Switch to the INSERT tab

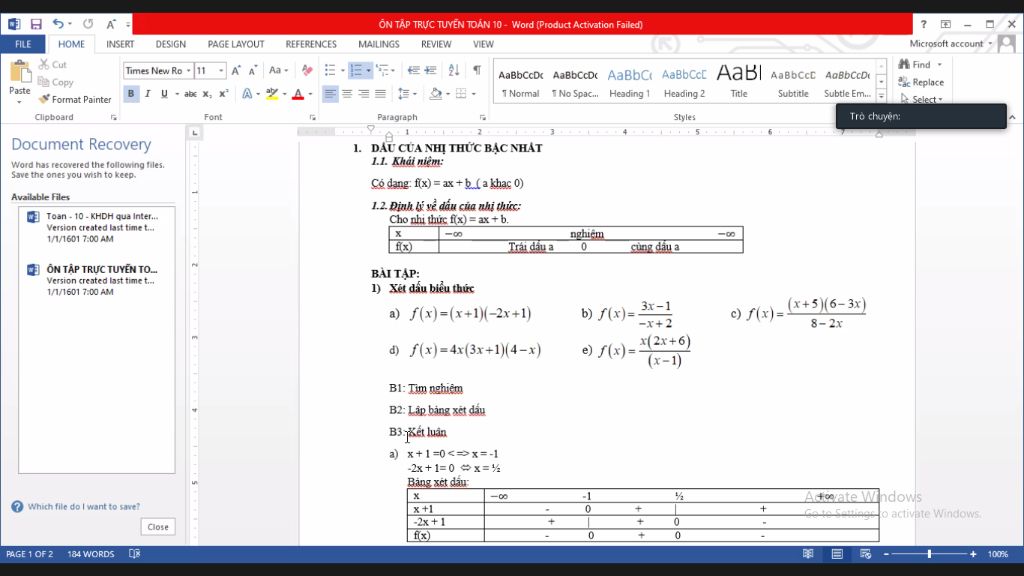coord(120,44)
